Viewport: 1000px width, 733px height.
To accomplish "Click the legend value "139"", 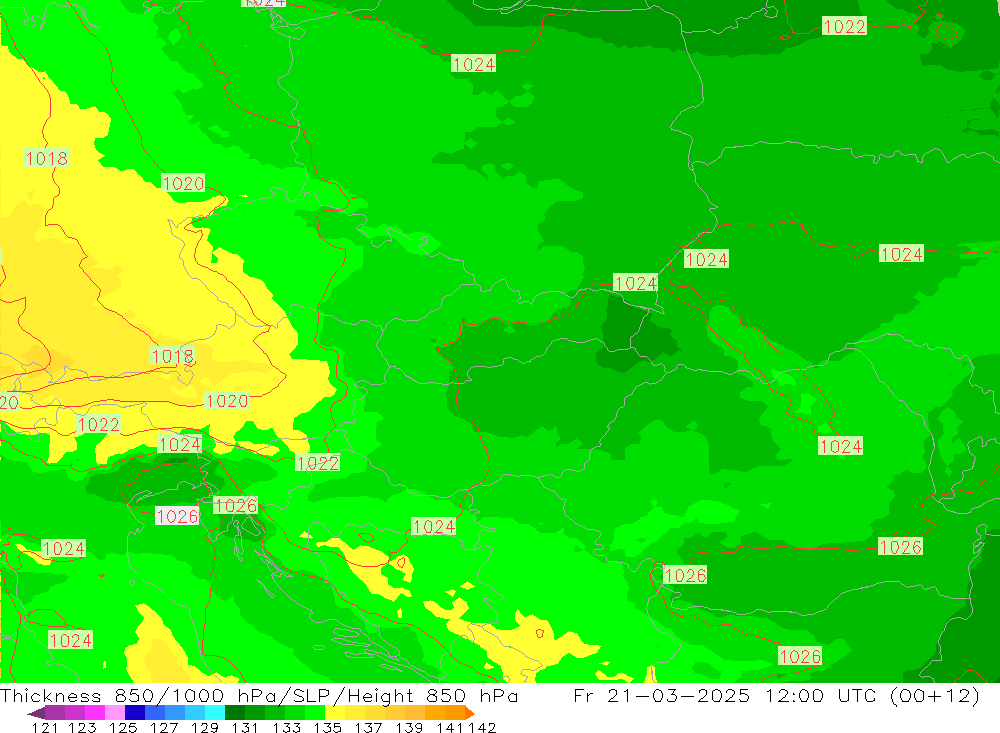I will point(409,727).
